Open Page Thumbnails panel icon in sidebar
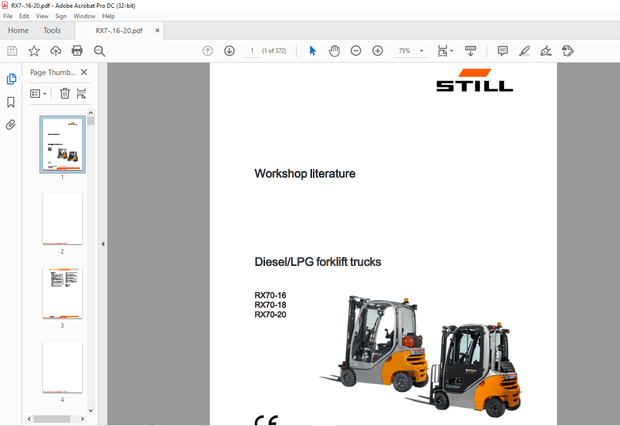This screenshot has width=620, height=426. 11,79
